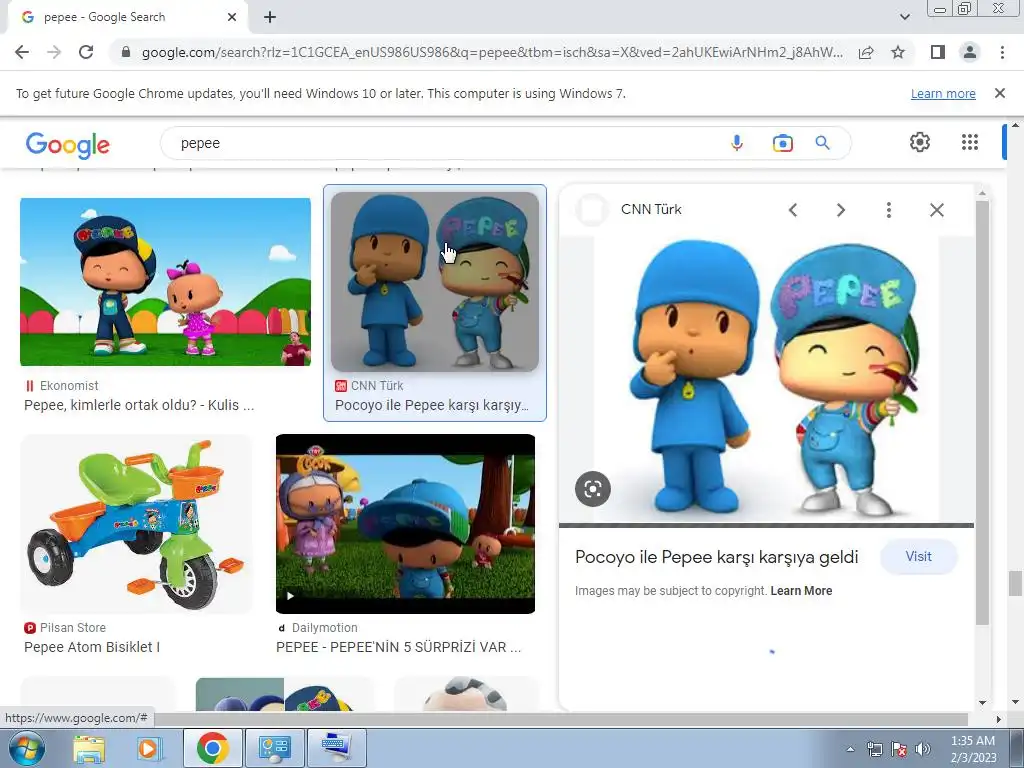Go back to the previous page

pyautogui.click(x=22, y=52)
